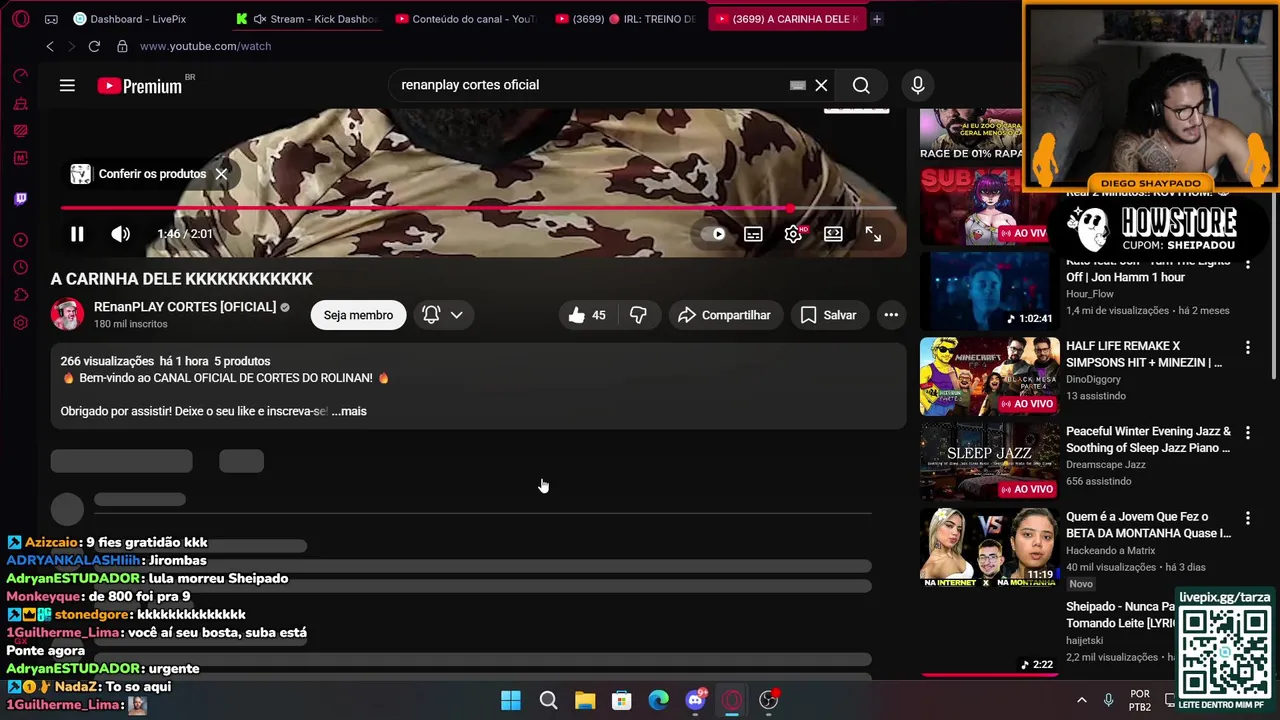Open options for Turn The Lights Off video
The image size is (1280, 720).
point(1248,264)
